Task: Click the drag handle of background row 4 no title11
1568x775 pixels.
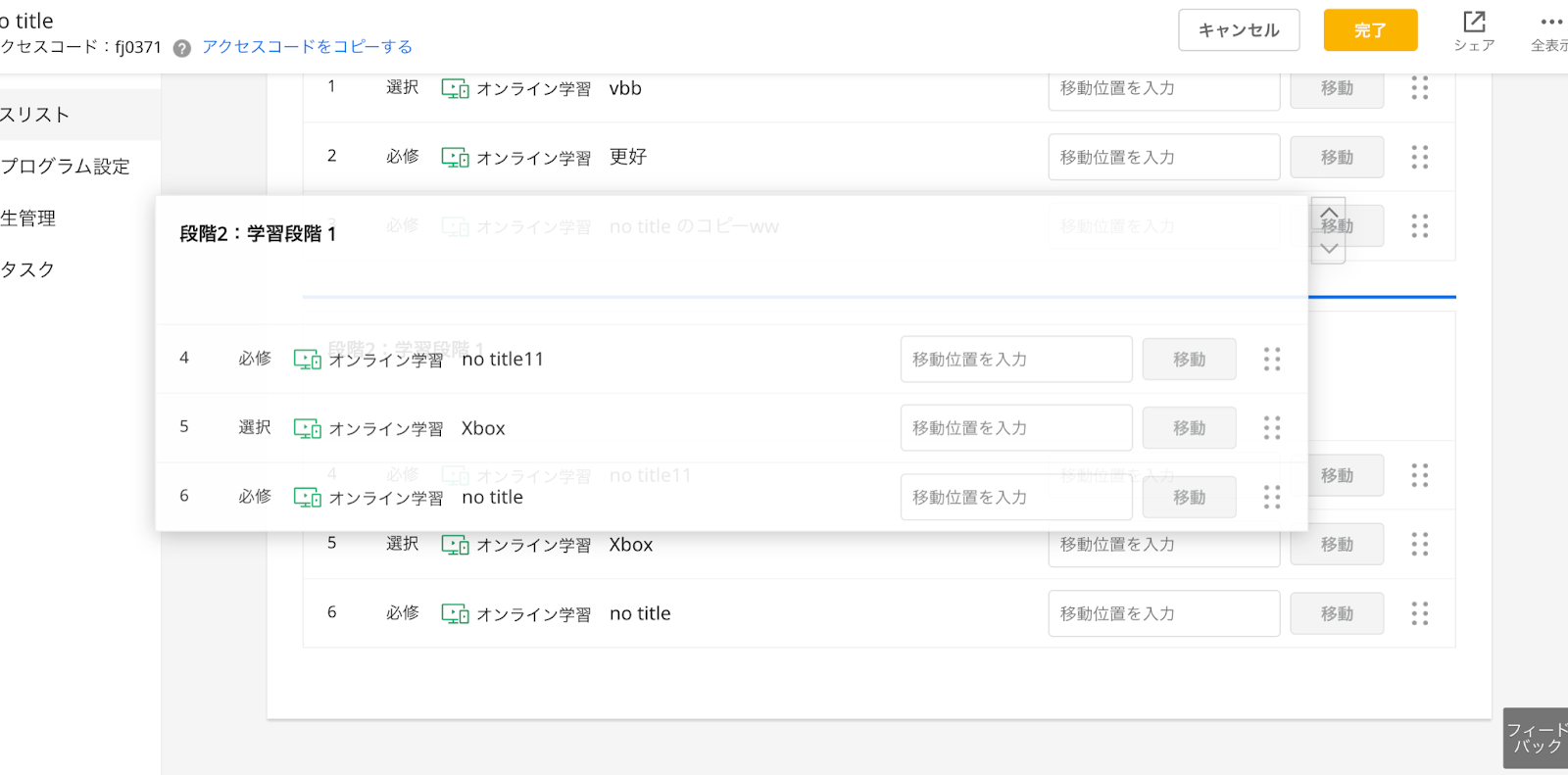Action: click(1420, 475)
